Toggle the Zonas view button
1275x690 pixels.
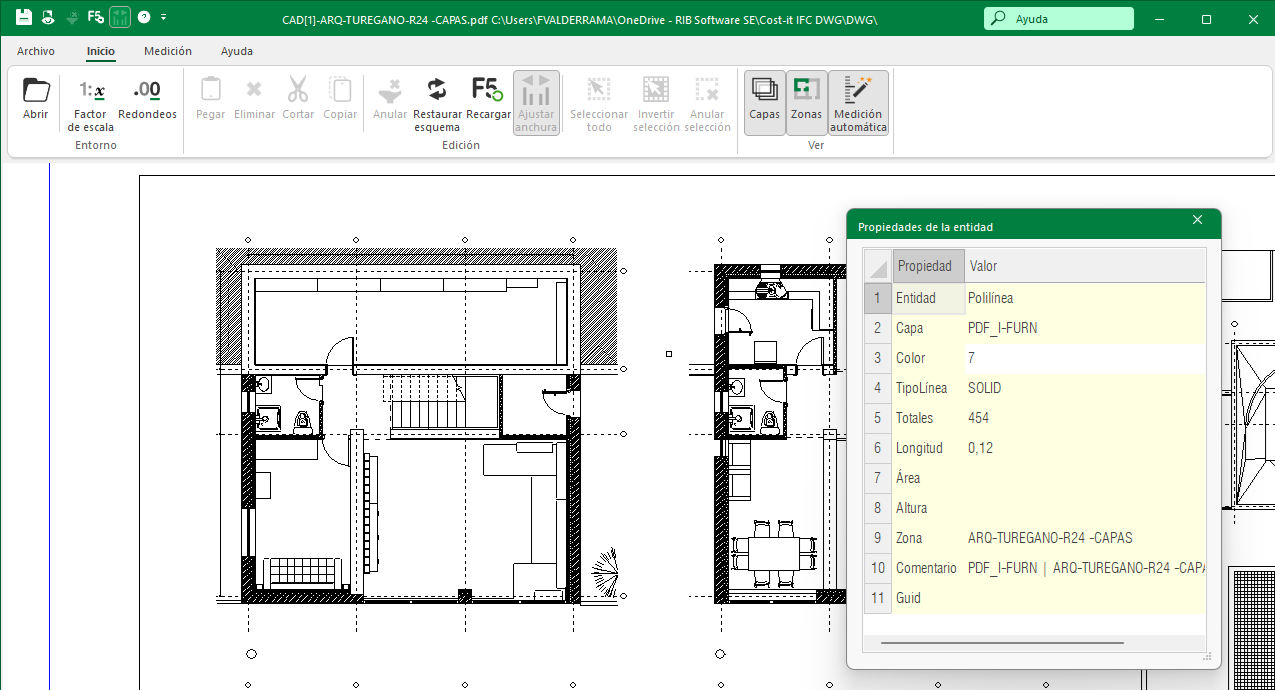[x=806, y=102]
